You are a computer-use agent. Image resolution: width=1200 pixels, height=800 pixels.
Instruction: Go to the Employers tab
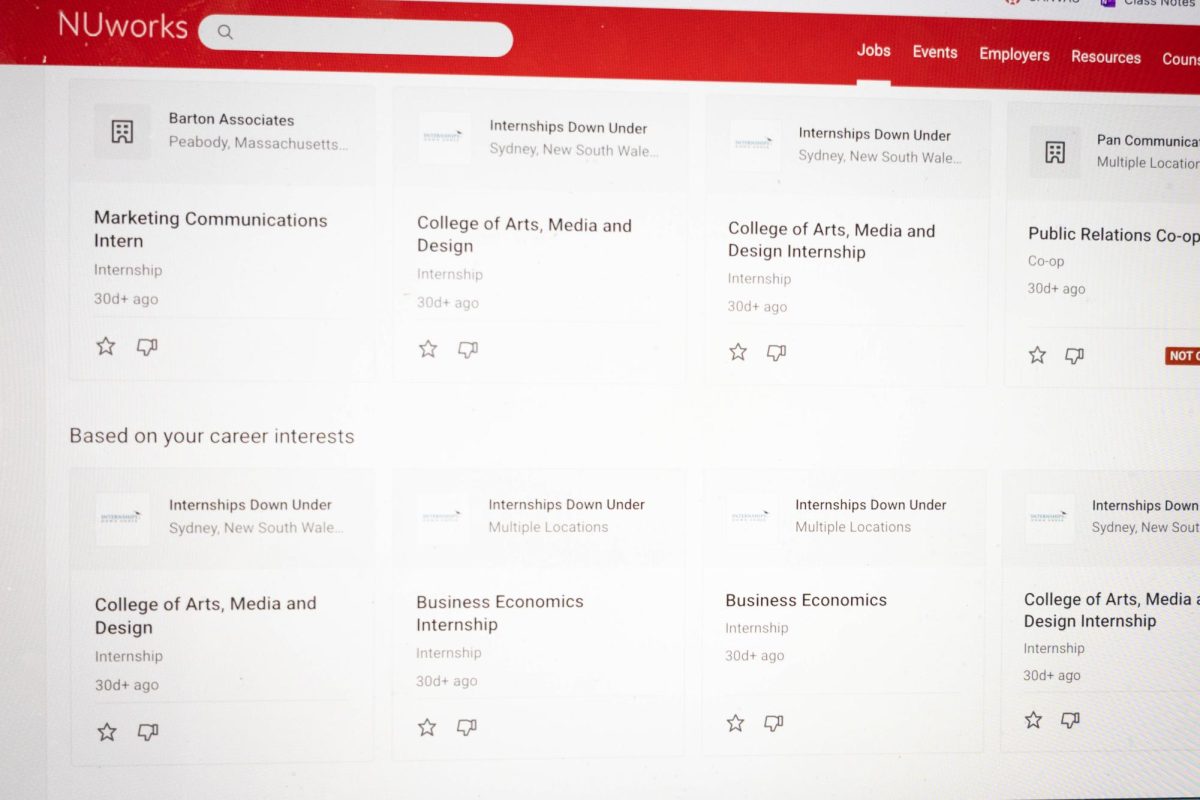tap(1014, 54)
